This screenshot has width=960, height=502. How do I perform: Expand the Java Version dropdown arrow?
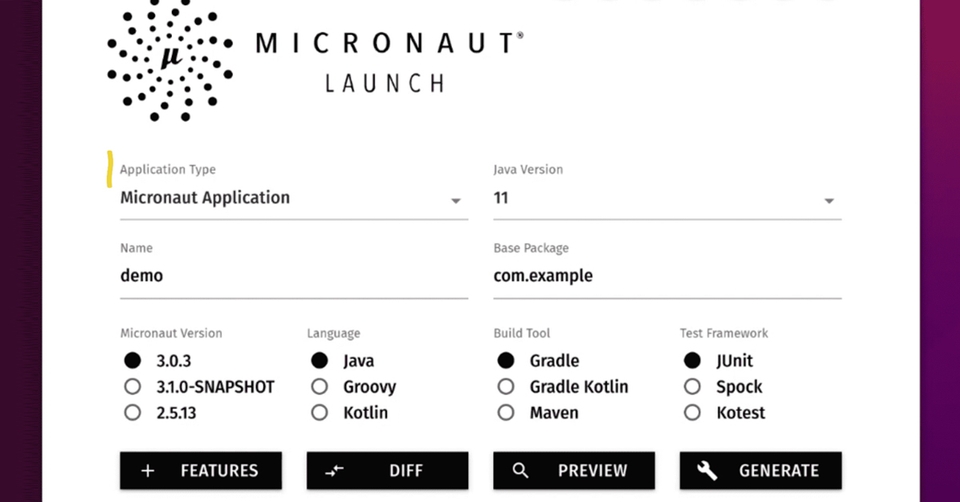pos(829,201)
